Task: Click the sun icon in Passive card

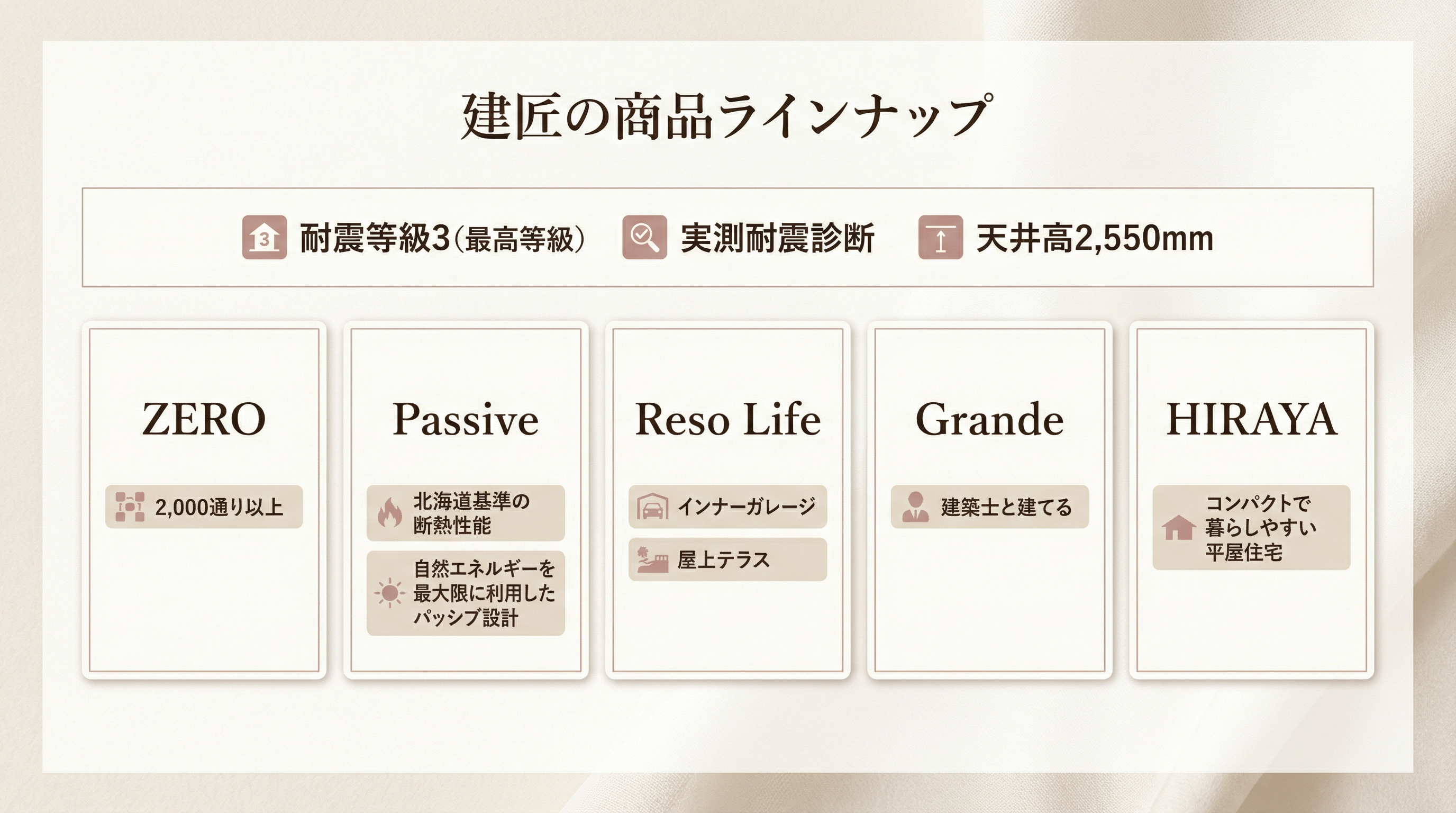Action: pos(389,592)
